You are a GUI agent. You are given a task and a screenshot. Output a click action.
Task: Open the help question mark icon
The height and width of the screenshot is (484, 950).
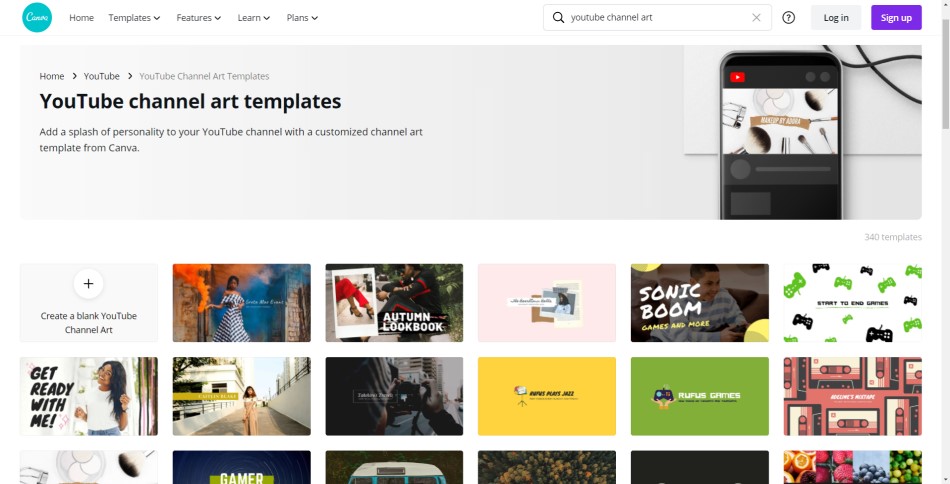tap(788, 18)
